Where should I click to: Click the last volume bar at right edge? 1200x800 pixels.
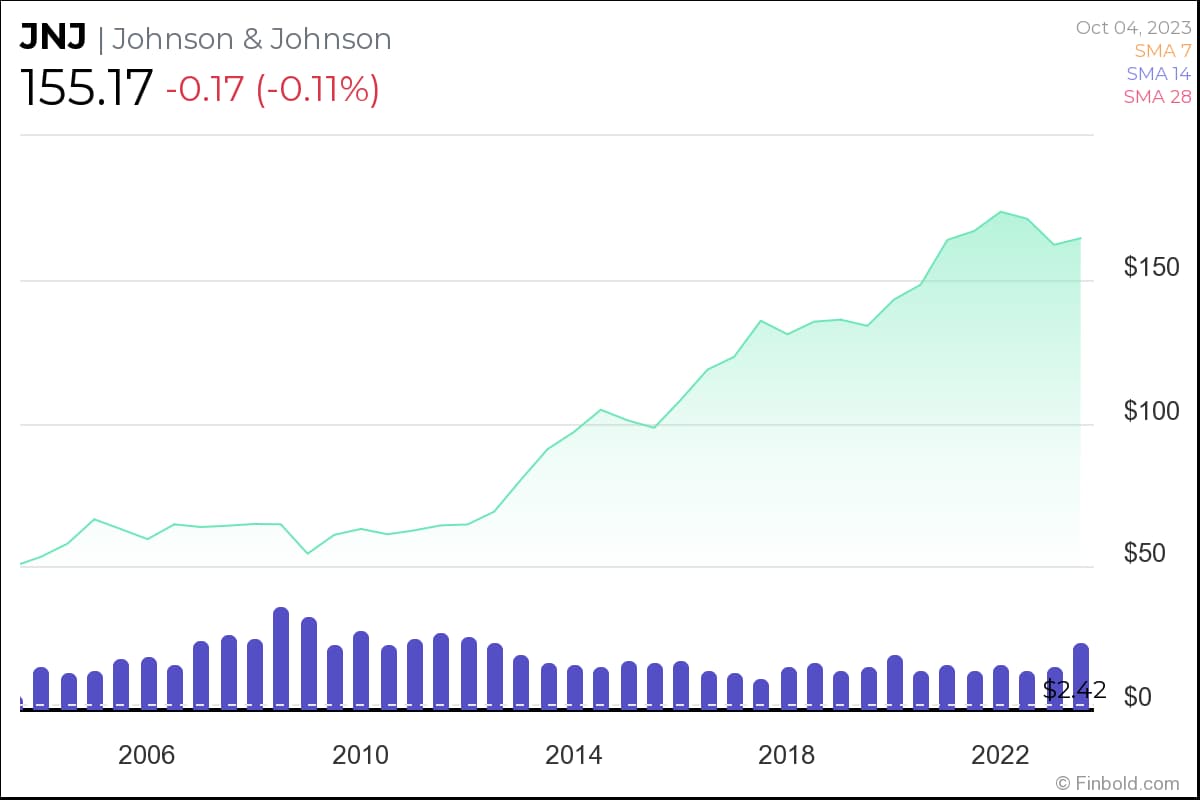pos(1081,676)
